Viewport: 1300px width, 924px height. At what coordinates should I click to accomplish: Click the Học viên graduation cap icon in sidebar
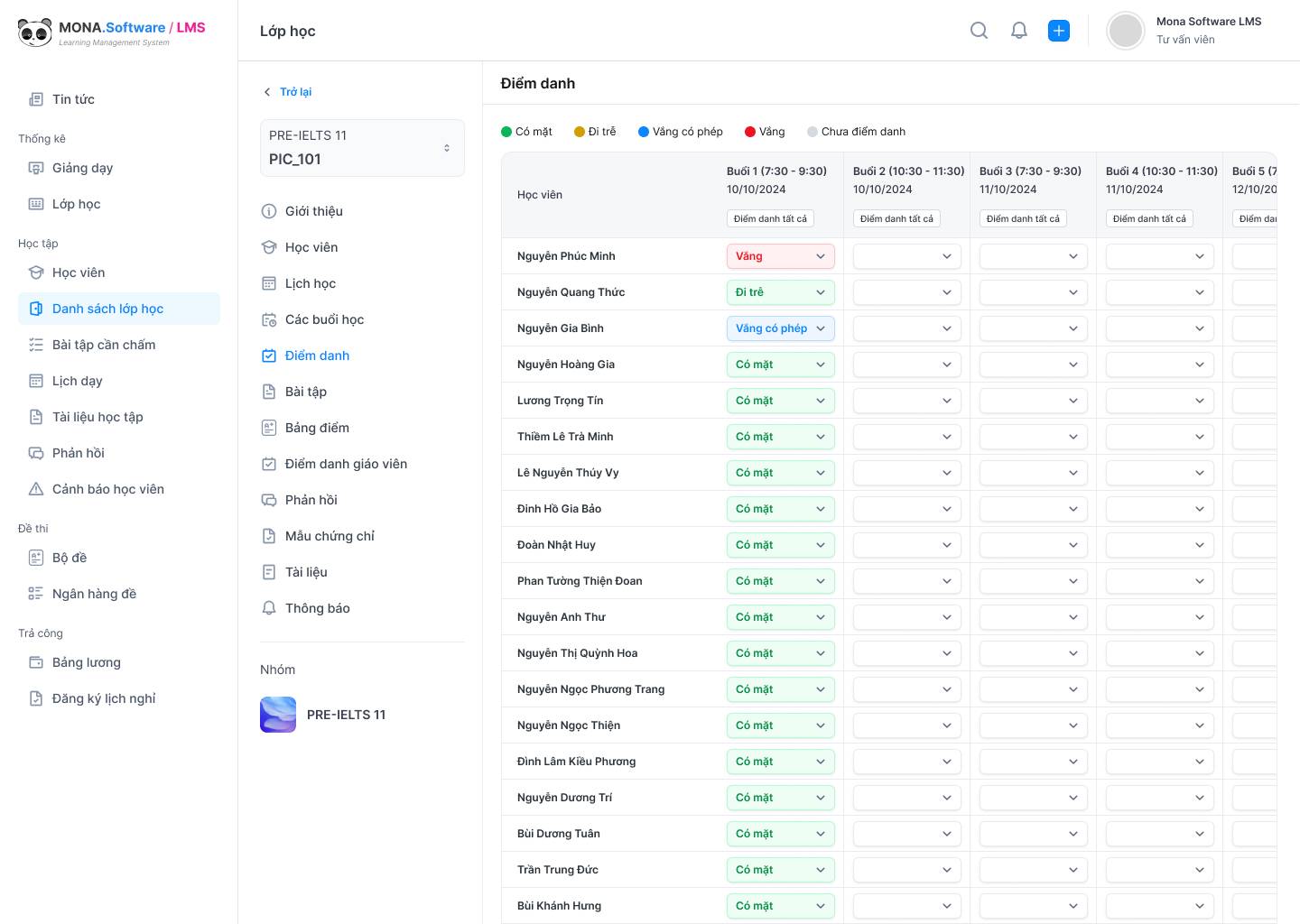[36, 273]
